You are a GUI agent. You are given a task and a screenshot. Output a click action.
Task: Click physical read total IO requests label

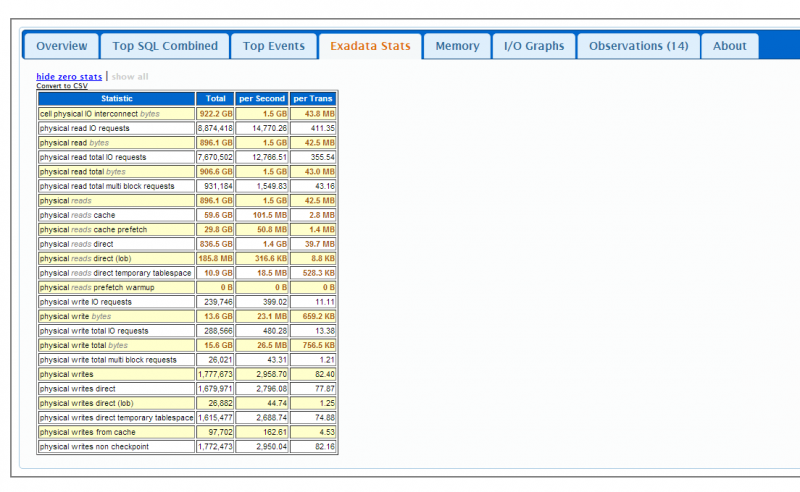coord(93,157)
